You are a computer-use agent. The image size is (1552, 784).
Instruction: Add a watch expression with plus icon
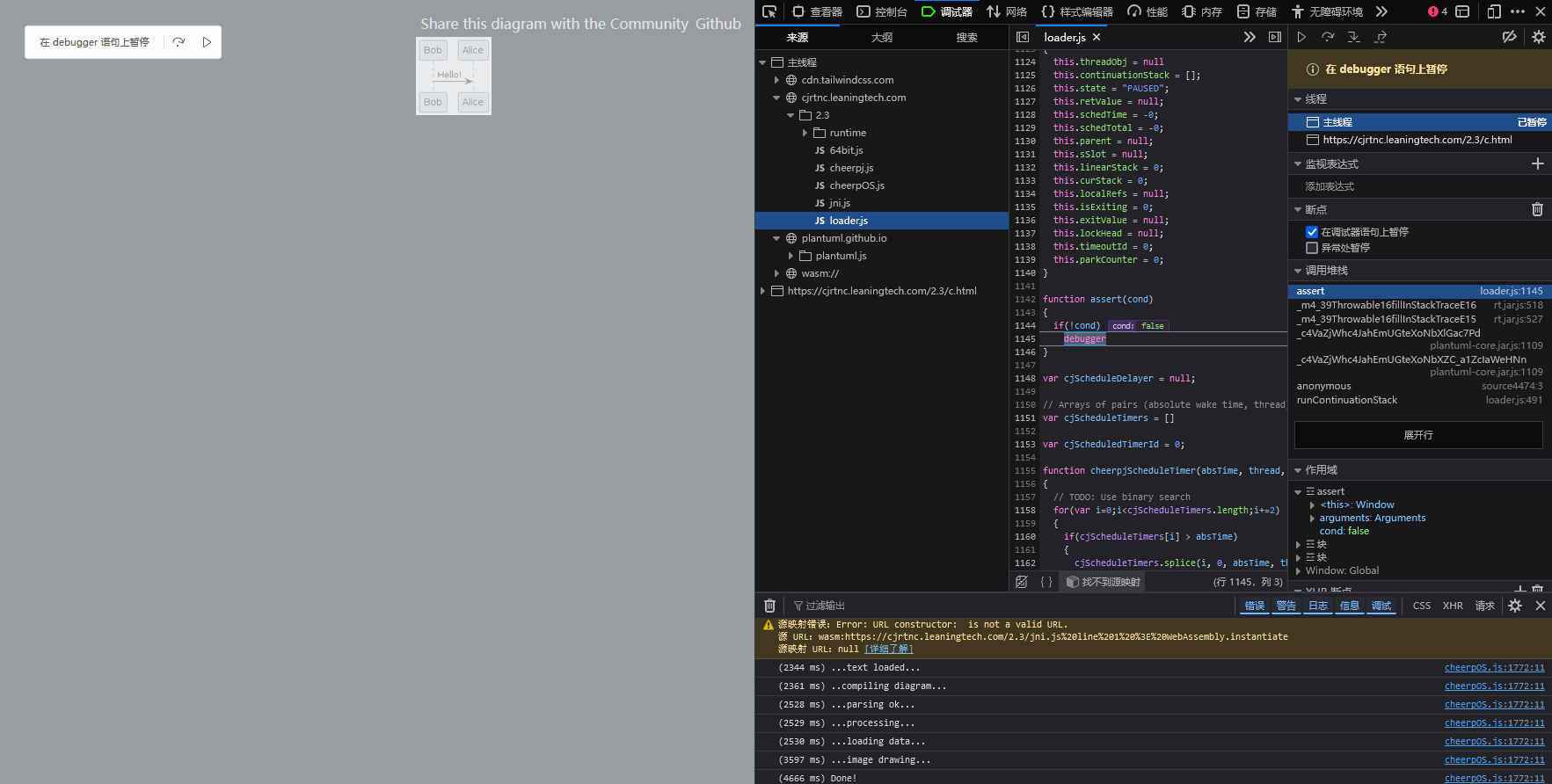[1537, 163]
